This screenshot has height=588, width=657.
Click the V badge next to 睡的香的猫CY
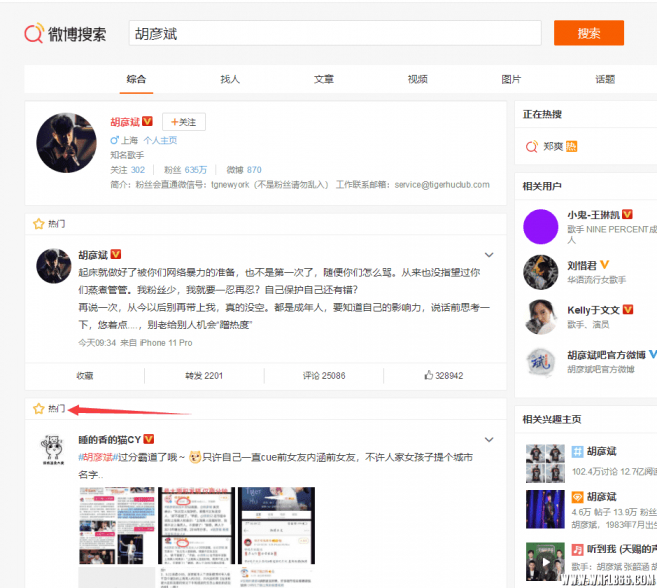pos(149,439)
